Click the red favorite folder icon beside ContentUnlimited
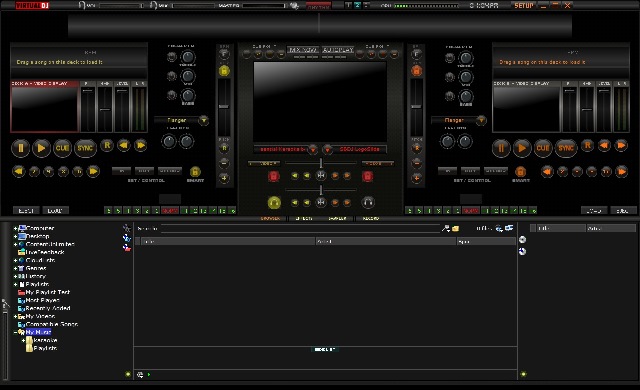This screenshot has width=640, height=390. (x=127, y=248)
